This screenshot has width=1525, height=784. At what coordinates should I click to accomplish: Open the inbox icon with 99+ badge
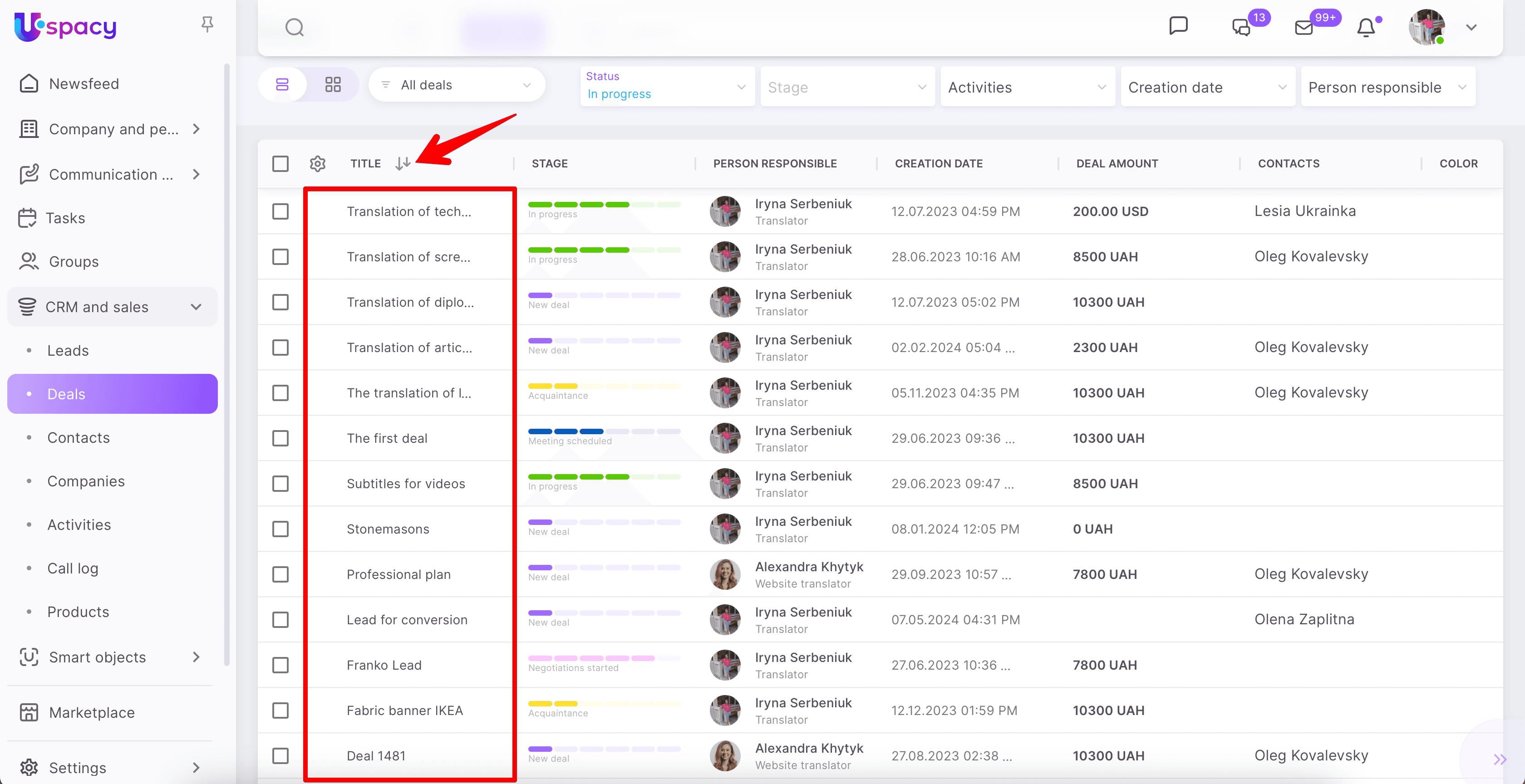tap(1304, 27)
